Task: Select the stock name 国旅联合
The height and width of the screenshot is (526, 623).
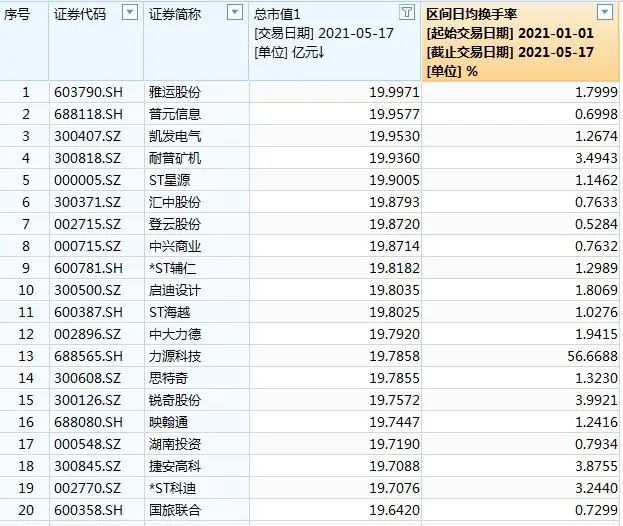Action: tap(175, 510)
